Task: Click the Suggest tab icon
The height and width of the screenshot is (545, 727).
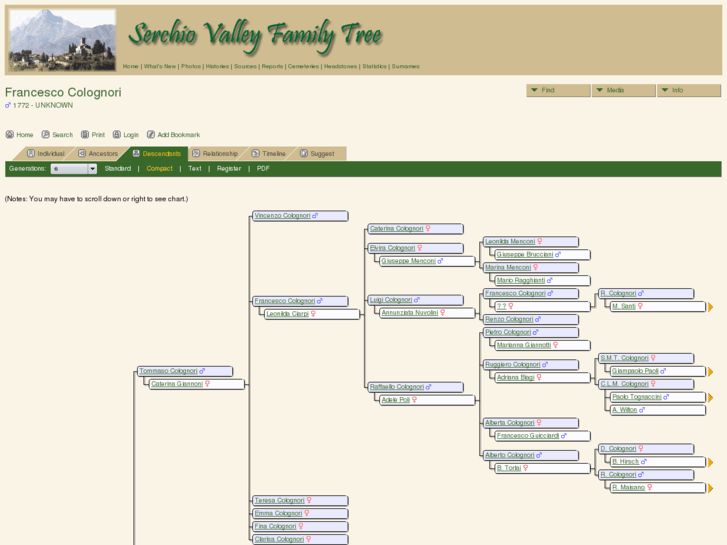Action: (304, 153)
